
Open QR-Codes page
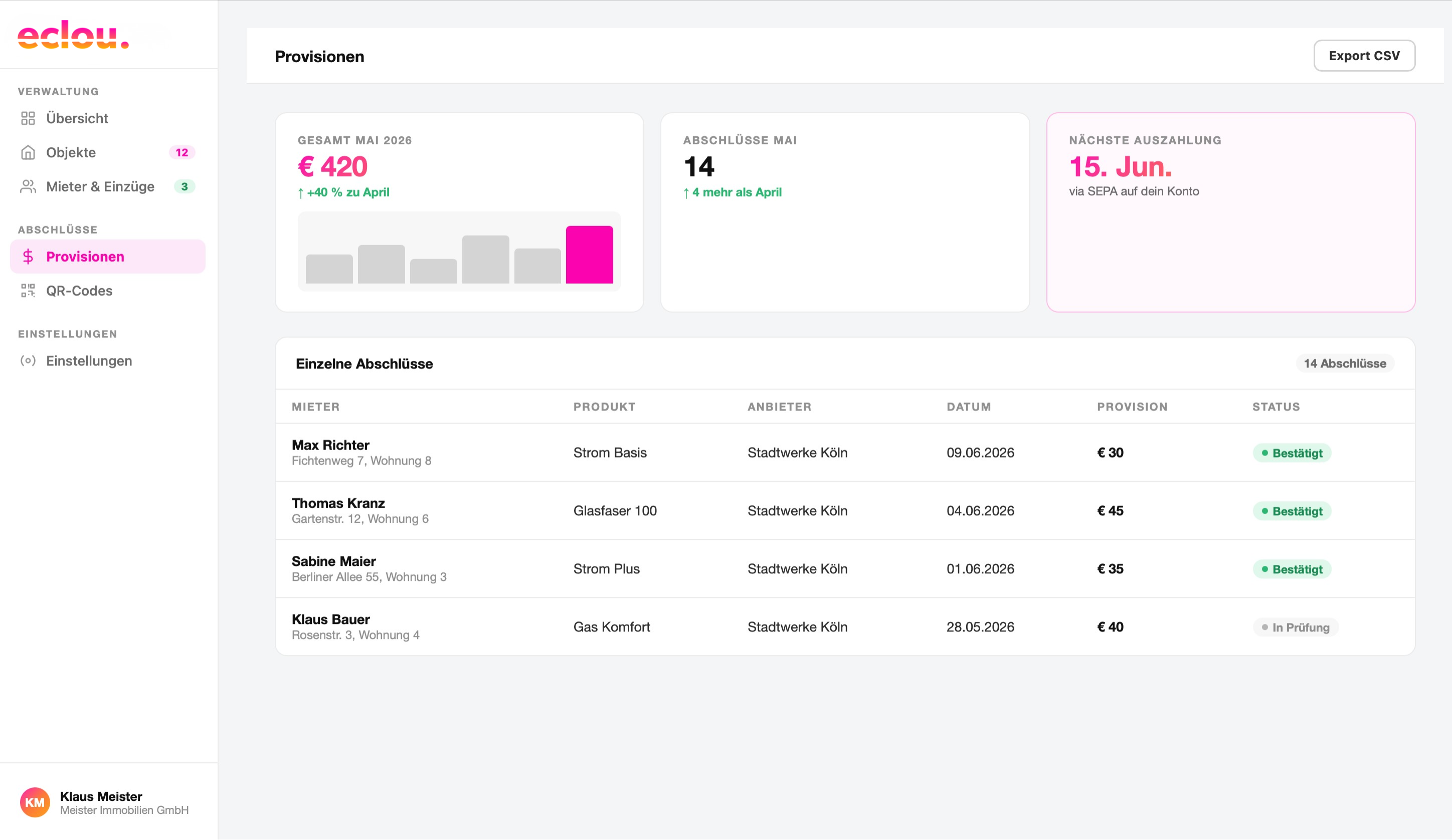click(108, 290)
